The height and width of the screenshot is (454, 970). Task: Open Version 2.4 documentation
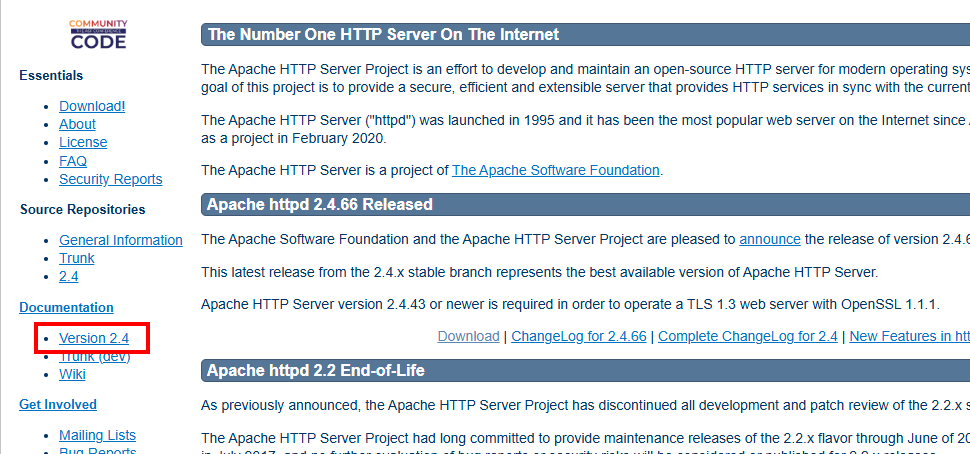coord(94,338)
